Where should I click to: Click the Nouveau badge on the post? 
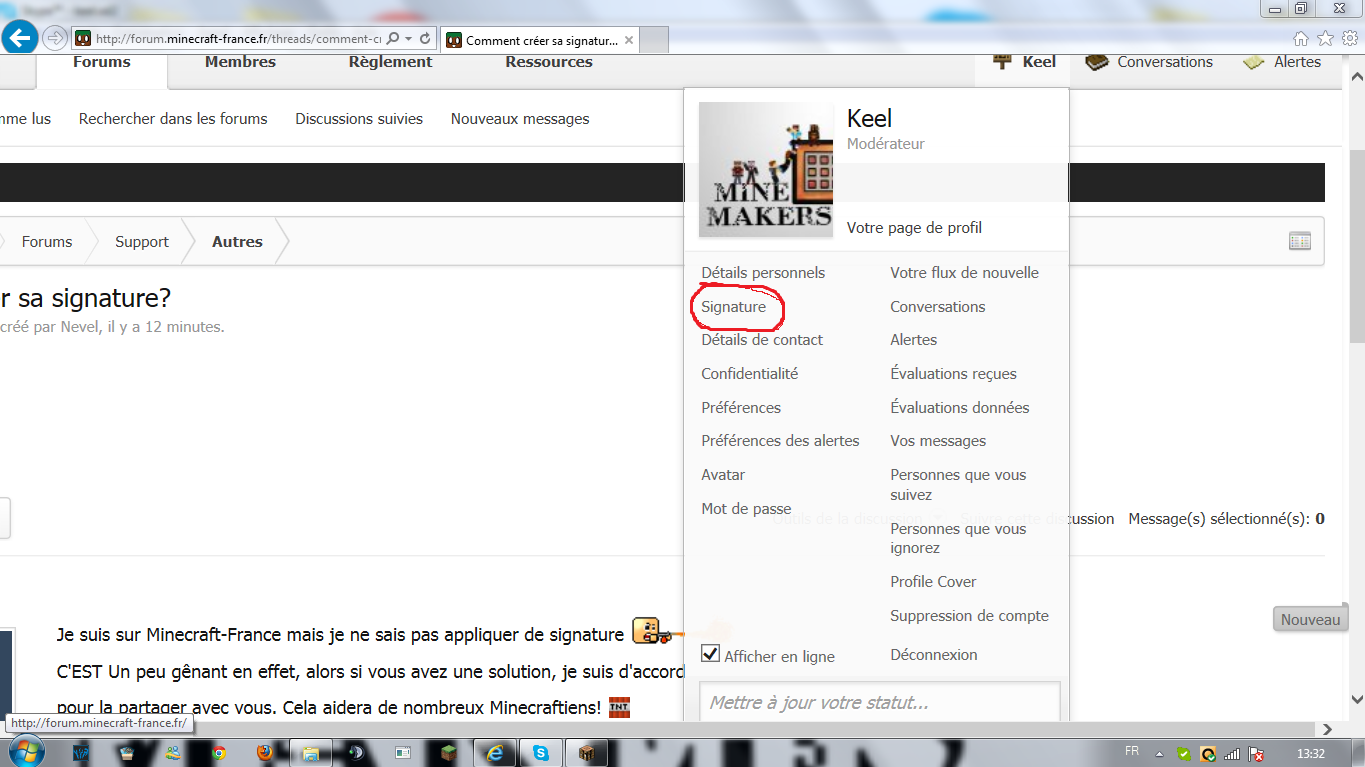click(1310, 620)
